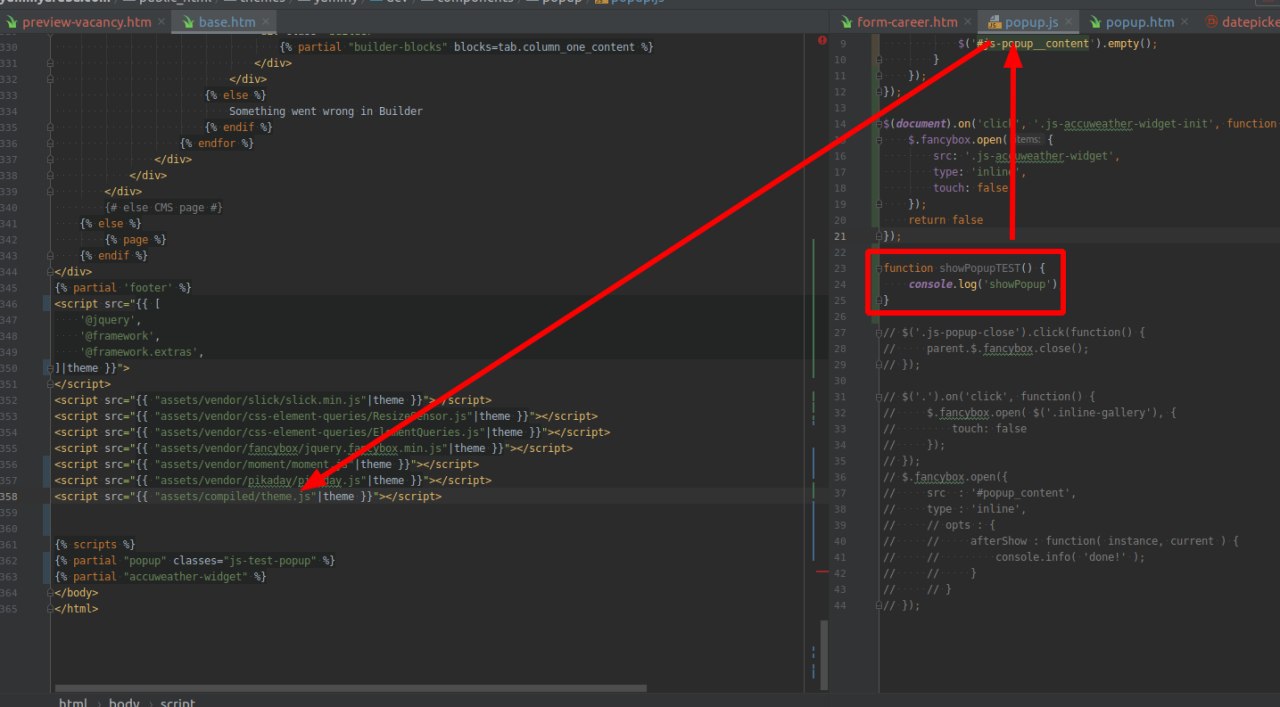Click the '{# else CMS page #}' comment
This screenshot has width=1280, height=707.
tap(164, 207)
